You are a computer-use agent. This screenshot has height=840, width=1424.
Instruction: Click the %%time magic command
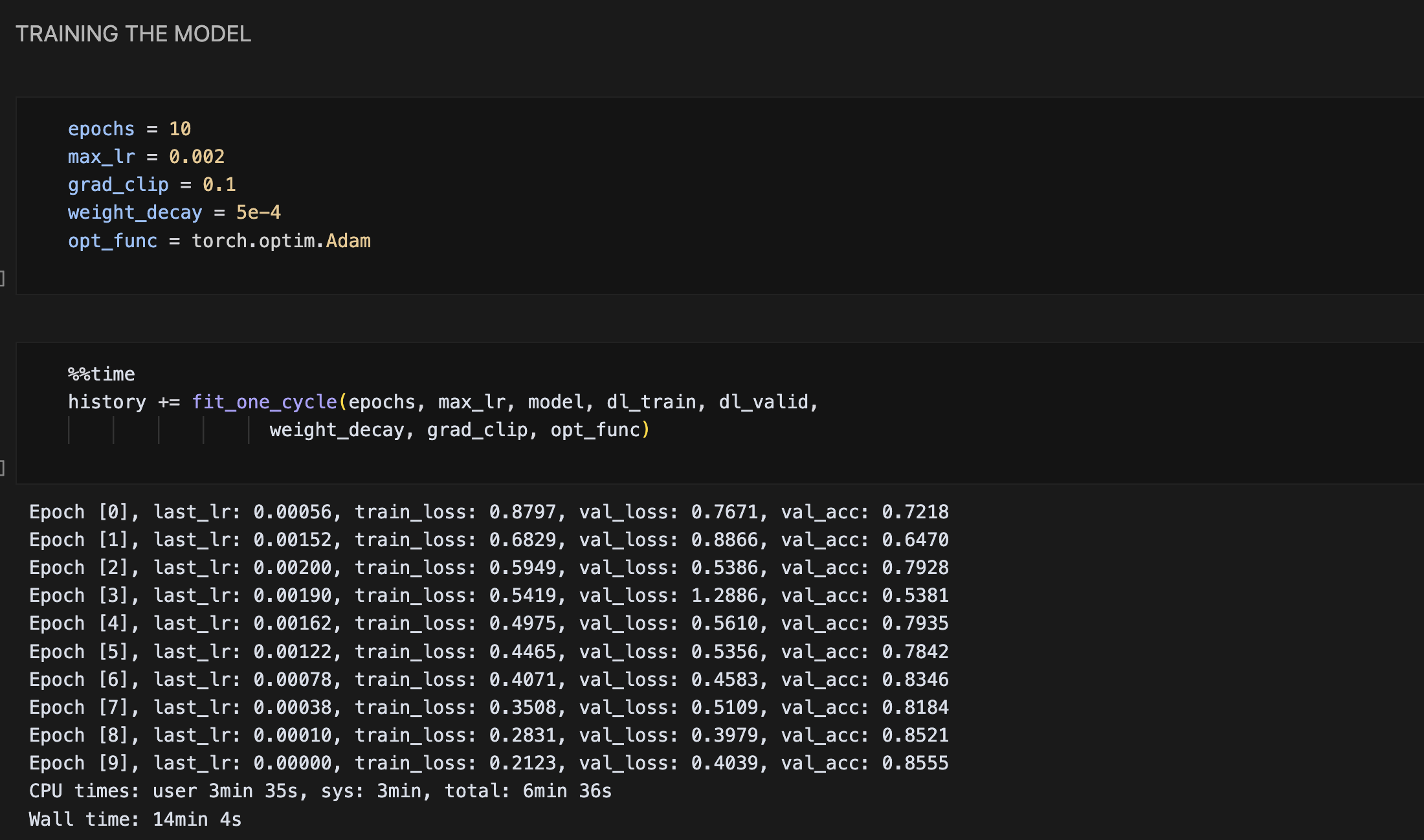[x=102, y=374]
